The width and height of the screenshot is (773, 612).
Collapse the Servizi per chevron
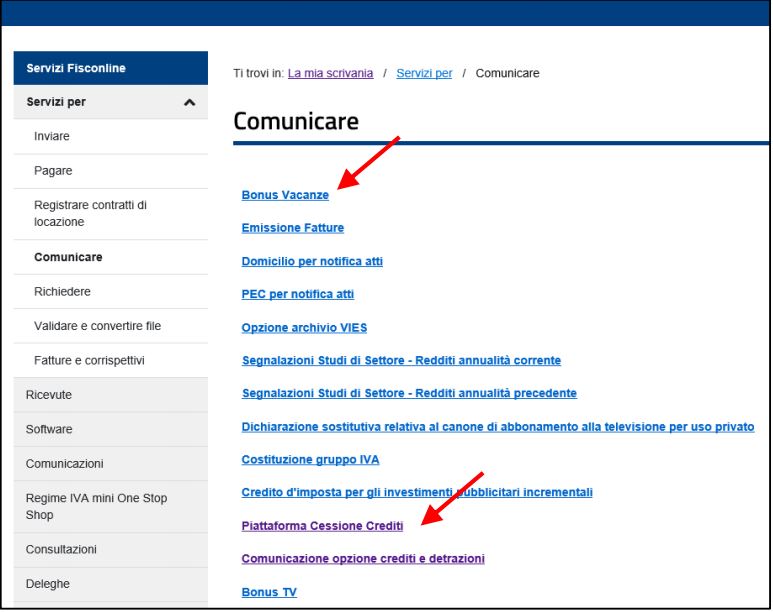tap(189, 103)
